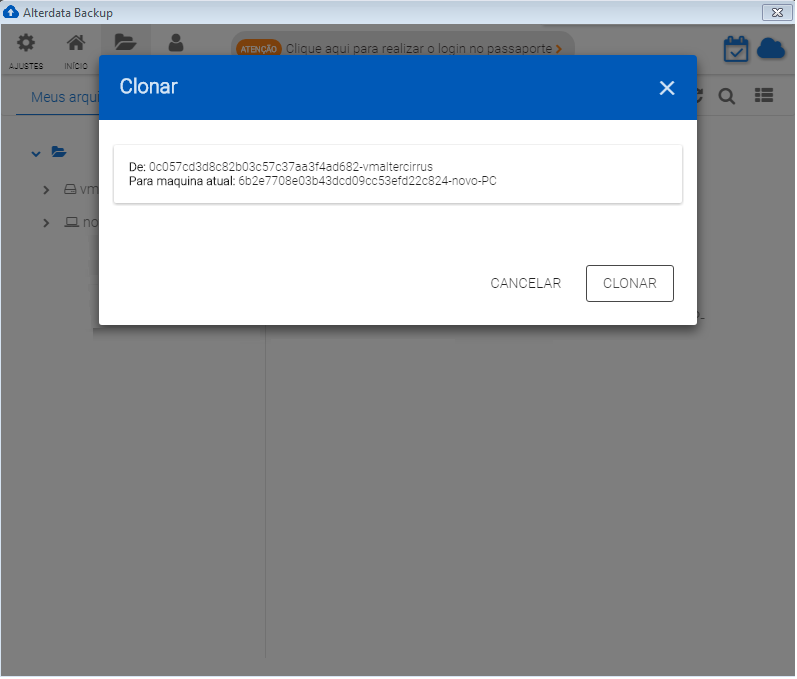Image resolution: width=797 pixels, height=679 pixels.
Task: Open the search magnifier icon
Action: pos(727,96)
